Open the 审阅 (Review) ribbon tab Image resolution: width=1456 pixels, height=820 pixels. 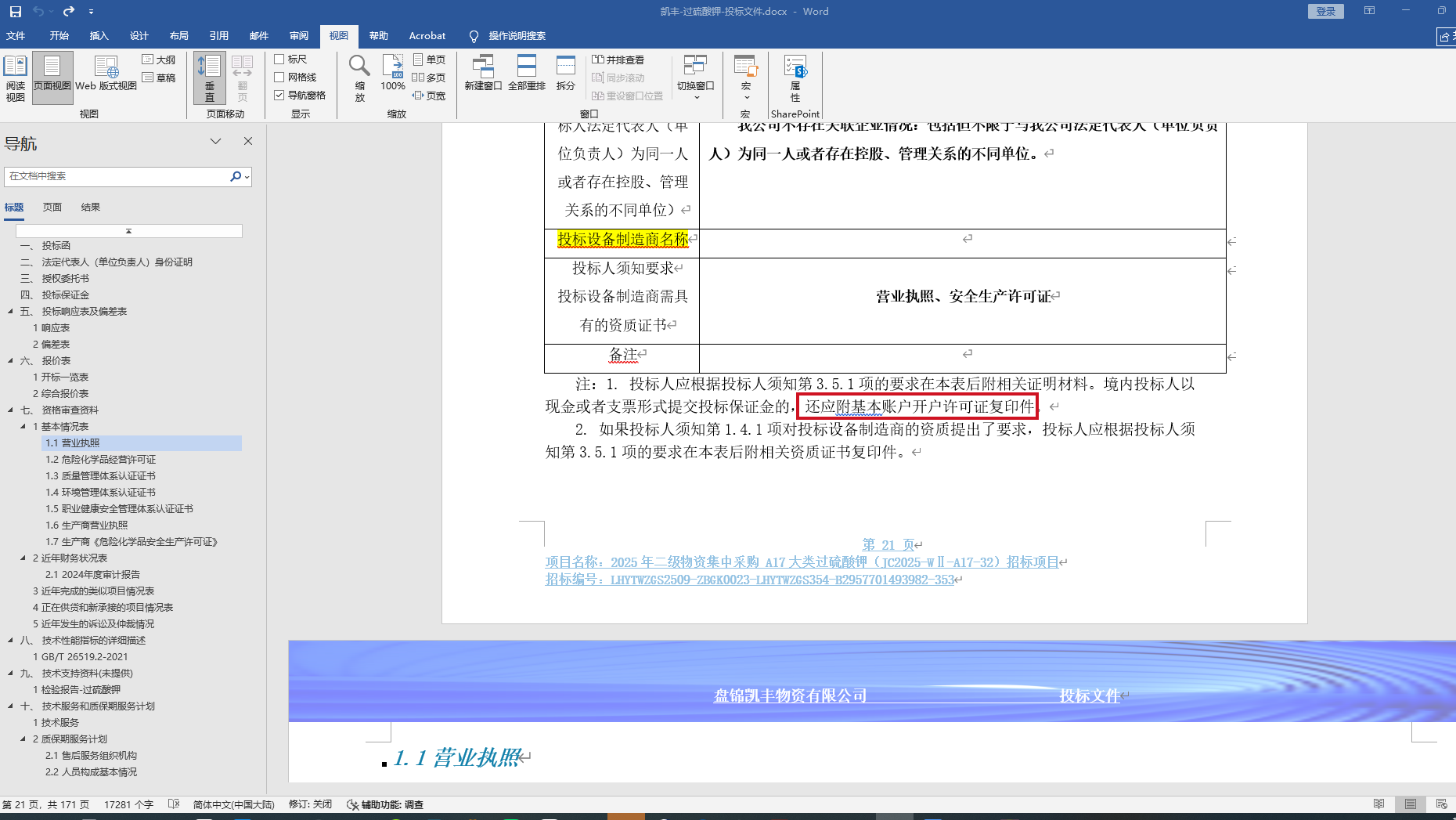coord(299,36)
